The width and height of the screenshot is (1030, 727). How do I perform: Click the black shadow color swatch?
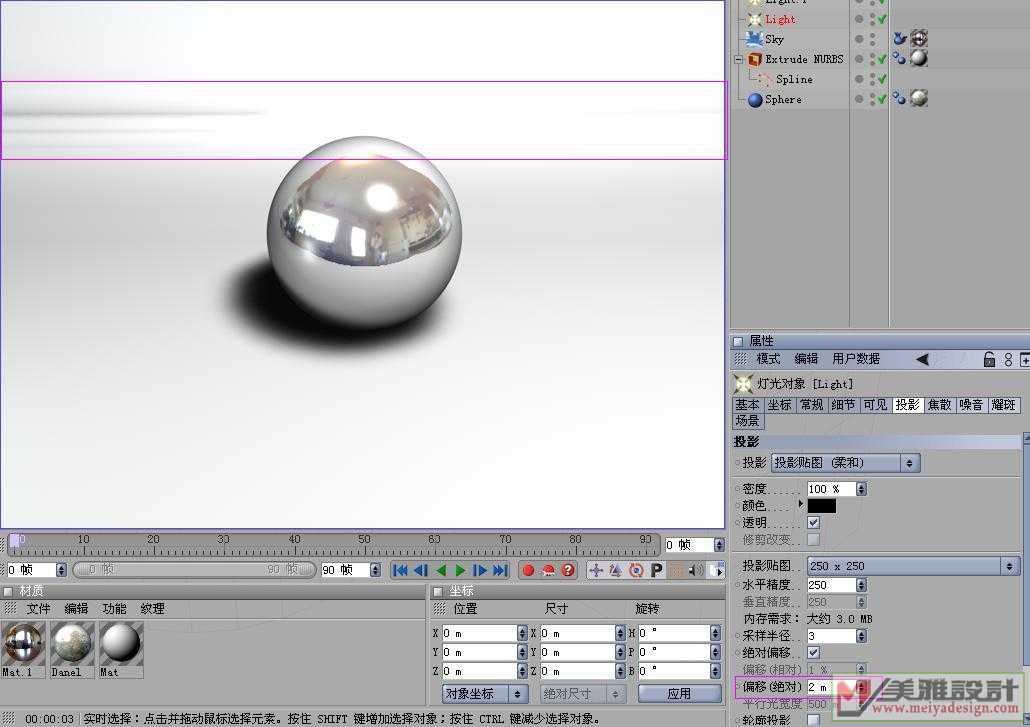pyautogui.click(x=822, y=506)
